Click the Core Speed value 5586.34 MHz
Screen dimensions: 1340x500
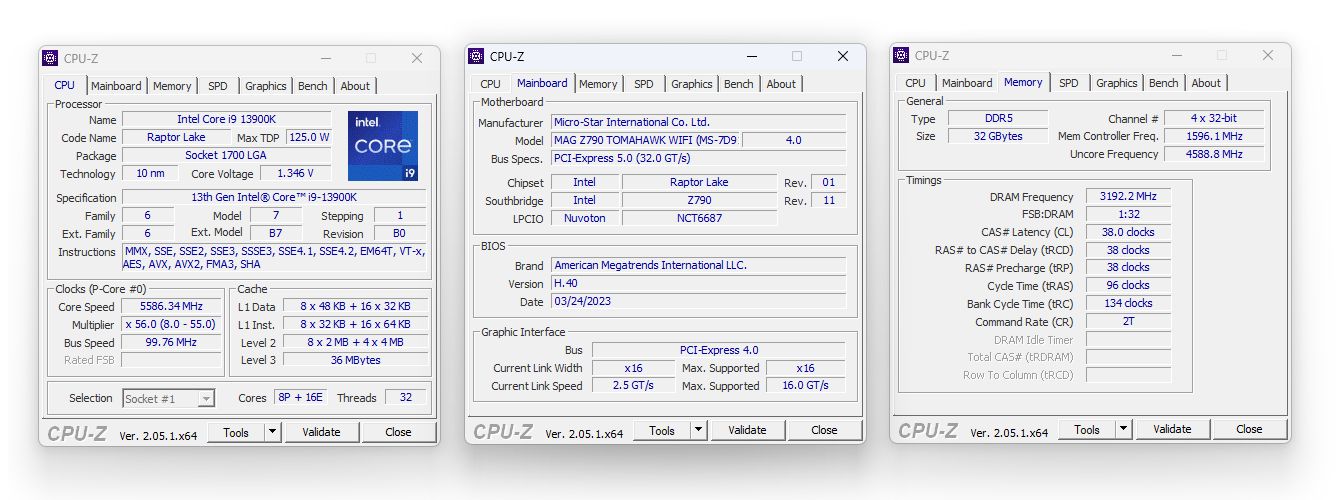(x=172, y=307)
